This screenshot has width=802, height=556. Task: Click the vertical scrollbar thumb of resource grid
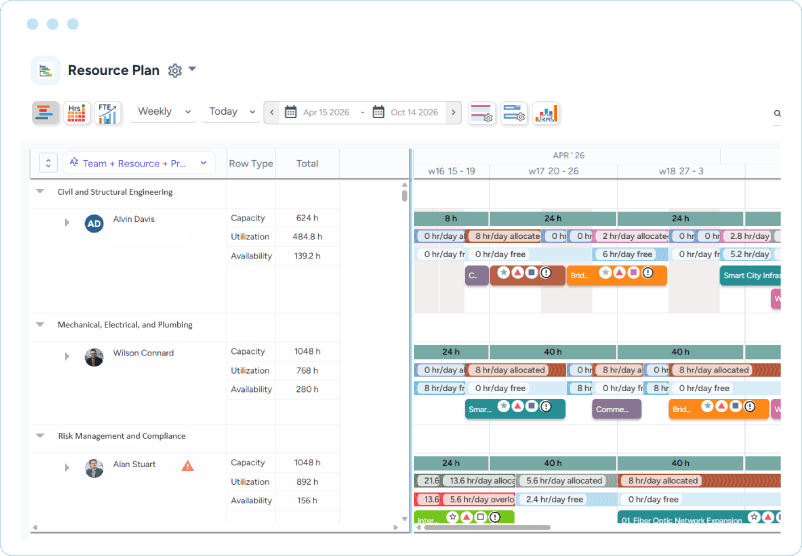[x=405, y=195]
